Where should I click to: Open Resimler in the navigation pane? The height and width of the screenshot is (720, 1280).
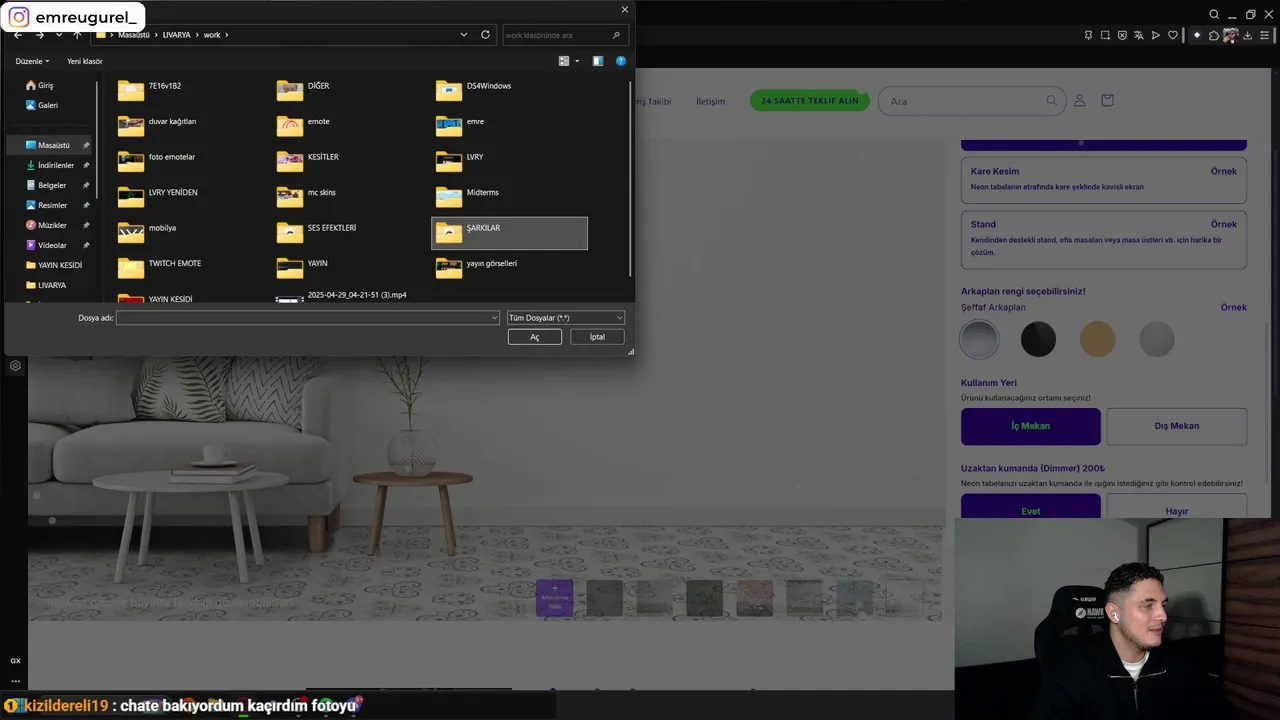(x=50, y=205)
